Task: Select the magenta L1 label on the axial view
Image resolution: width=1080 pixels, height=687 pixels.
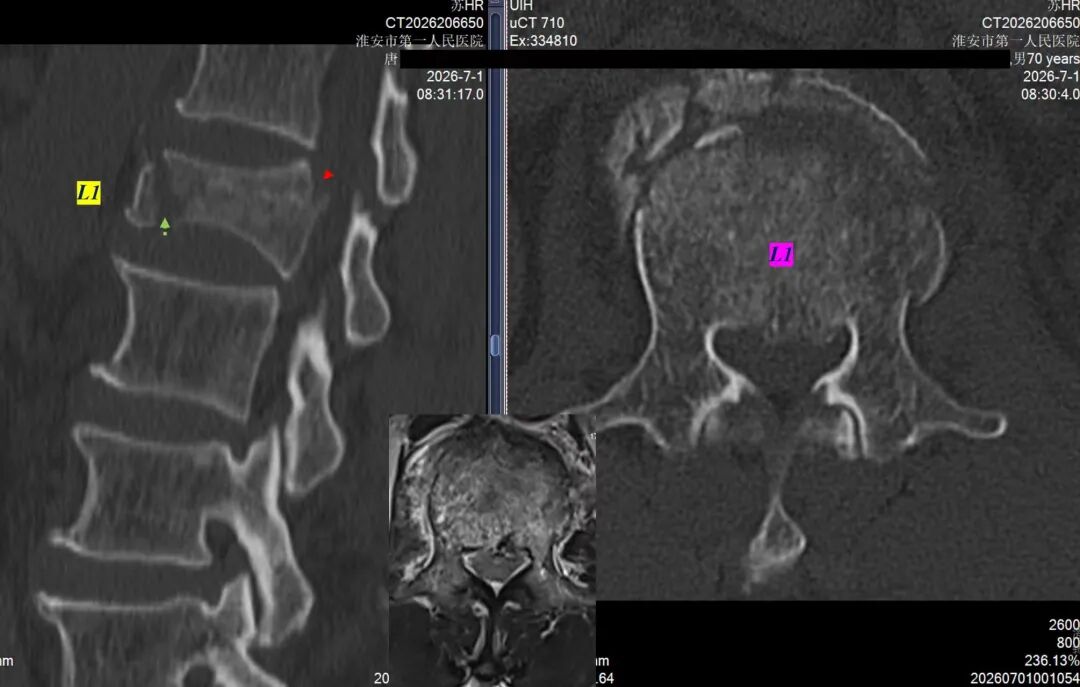Action: pos(781,254)
